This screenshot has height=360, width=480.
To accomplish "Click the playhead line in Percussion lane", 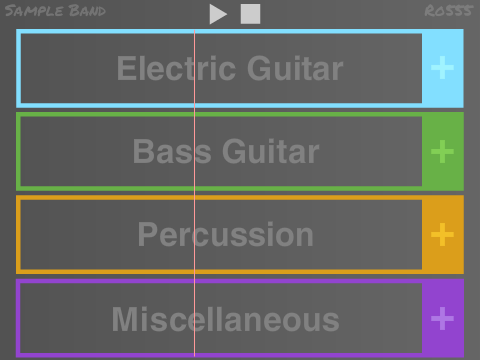I will pos(195,235).
